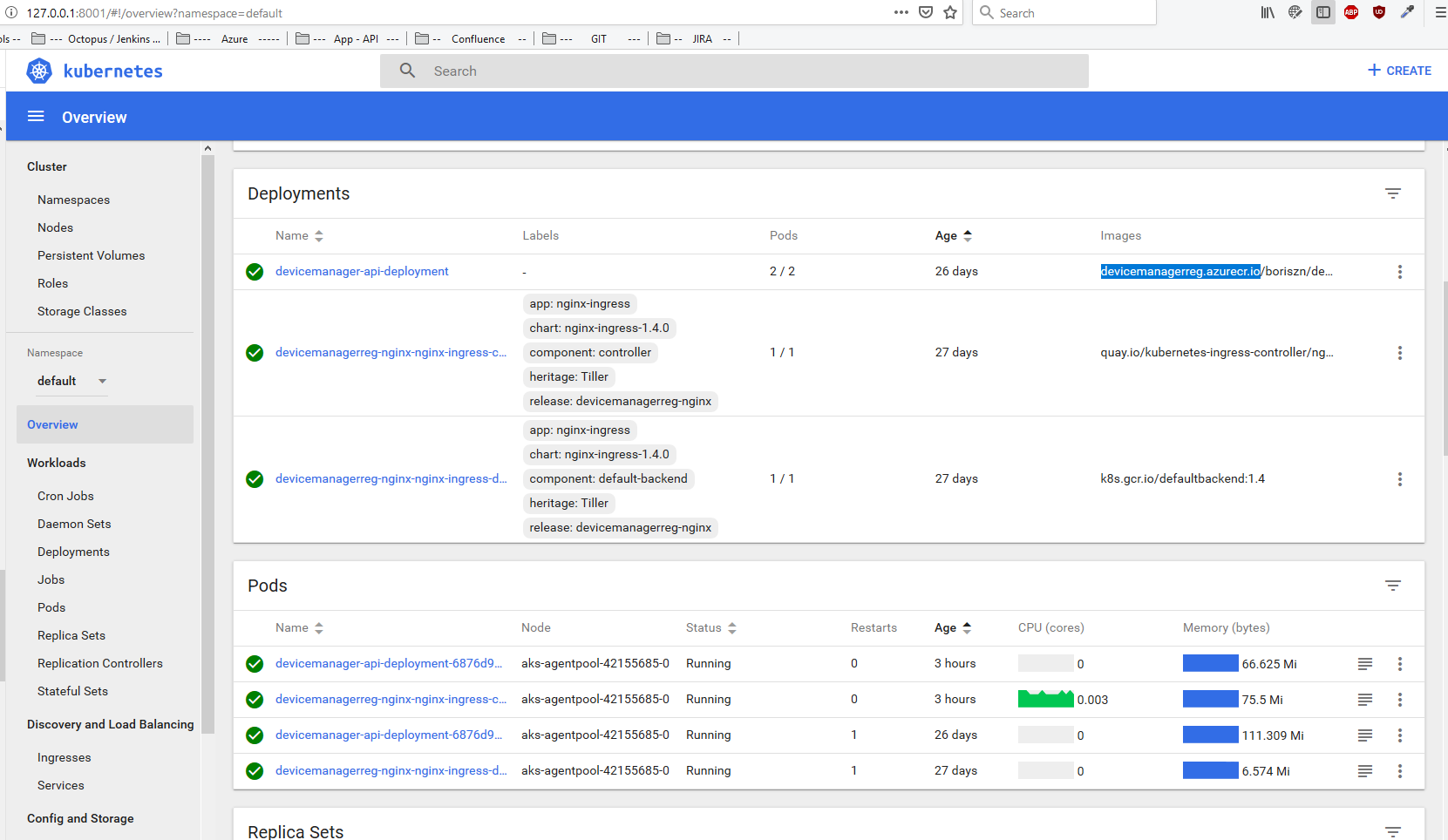The image size is (1448, 840).
Task: Open Namespaces in the Cluster sidebar
Action: (x=73, y=200)
